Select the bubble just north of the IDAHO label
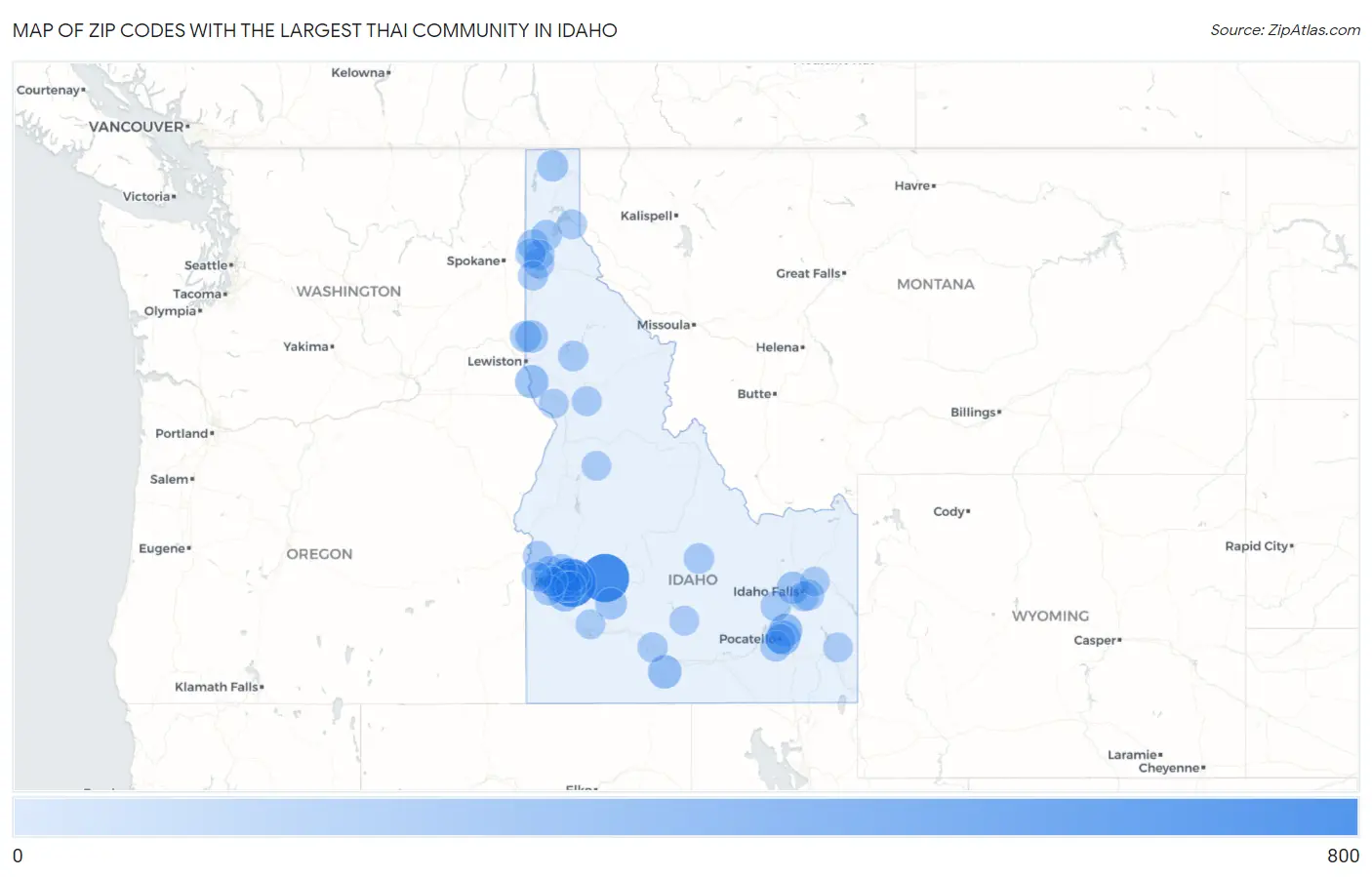This screenshot has height=877, width=1372. (699, 559)
